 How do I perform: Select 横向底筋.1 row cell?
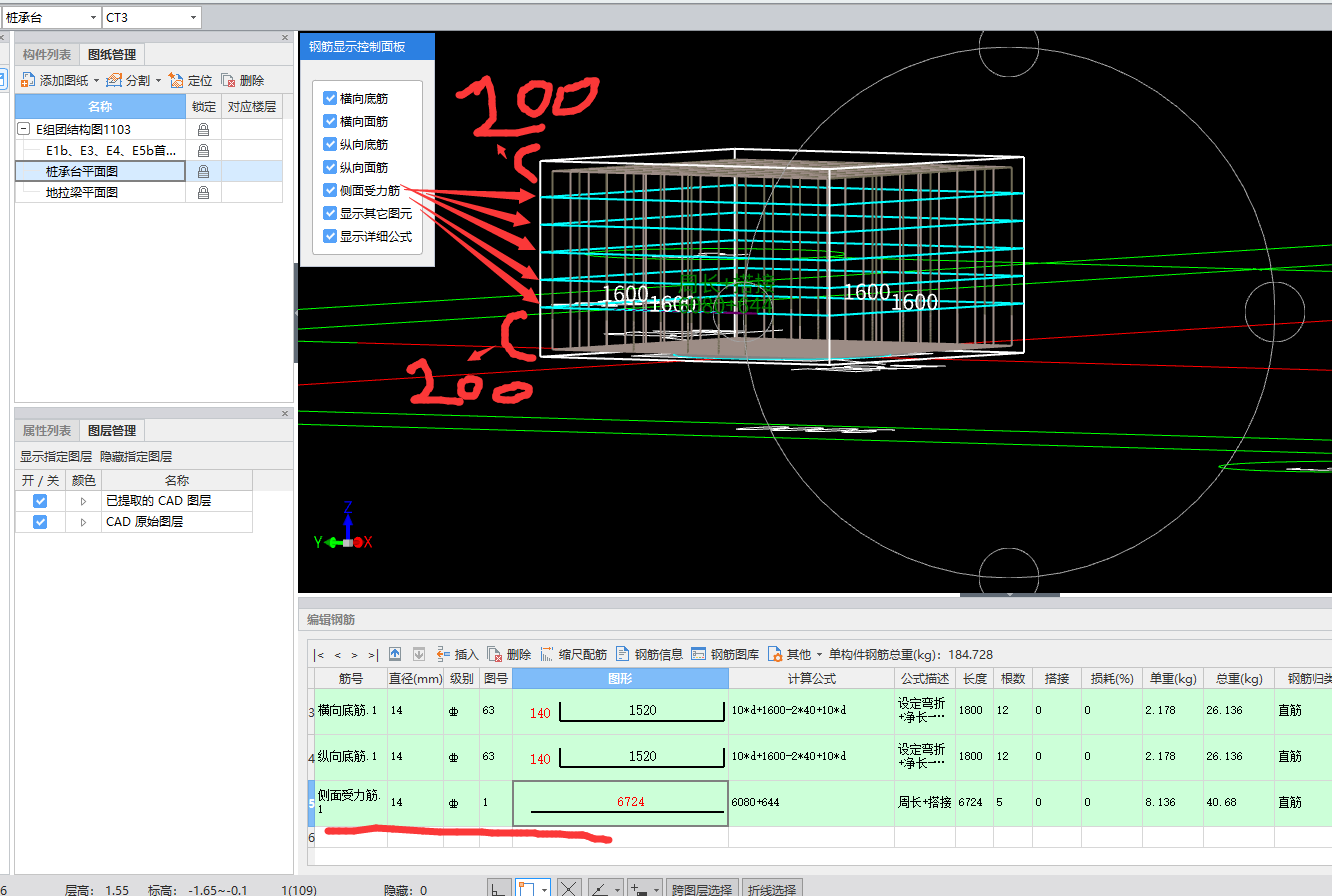351,711
